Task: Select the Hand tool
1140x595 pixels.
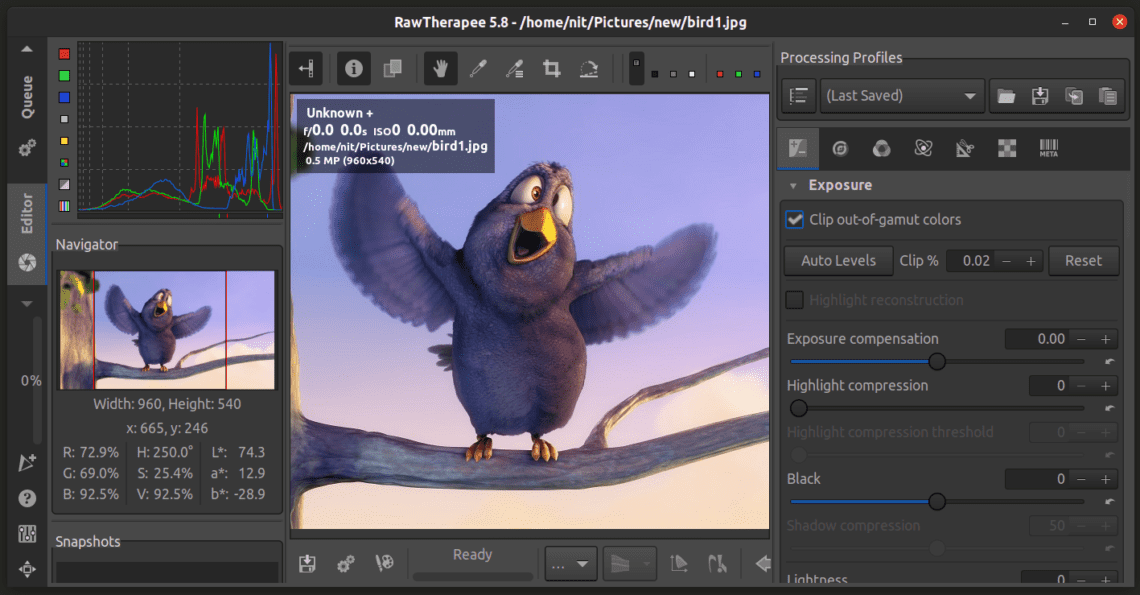Action: [440, 68]
